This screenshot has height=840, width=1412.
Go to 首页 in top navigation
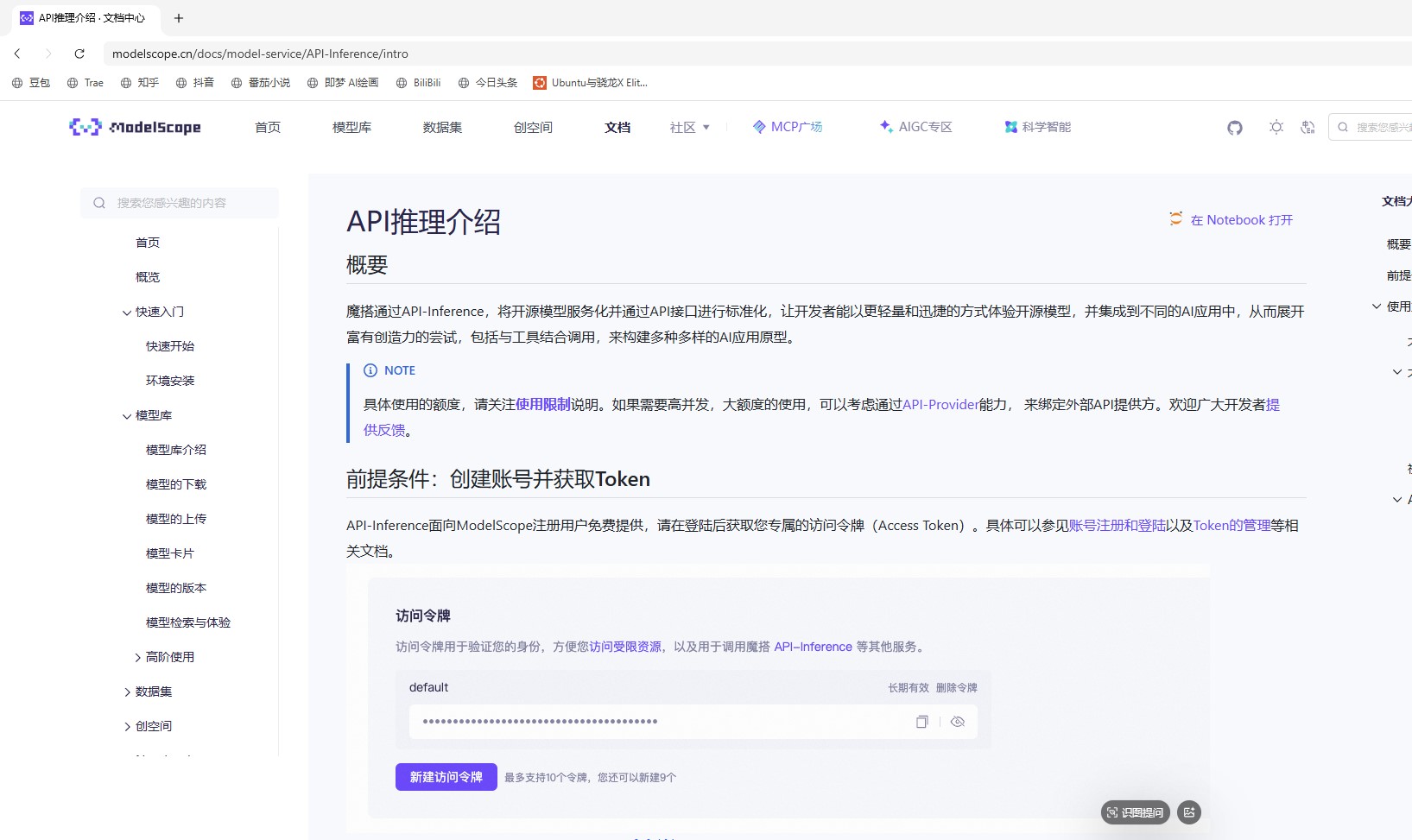click(268, 128)
